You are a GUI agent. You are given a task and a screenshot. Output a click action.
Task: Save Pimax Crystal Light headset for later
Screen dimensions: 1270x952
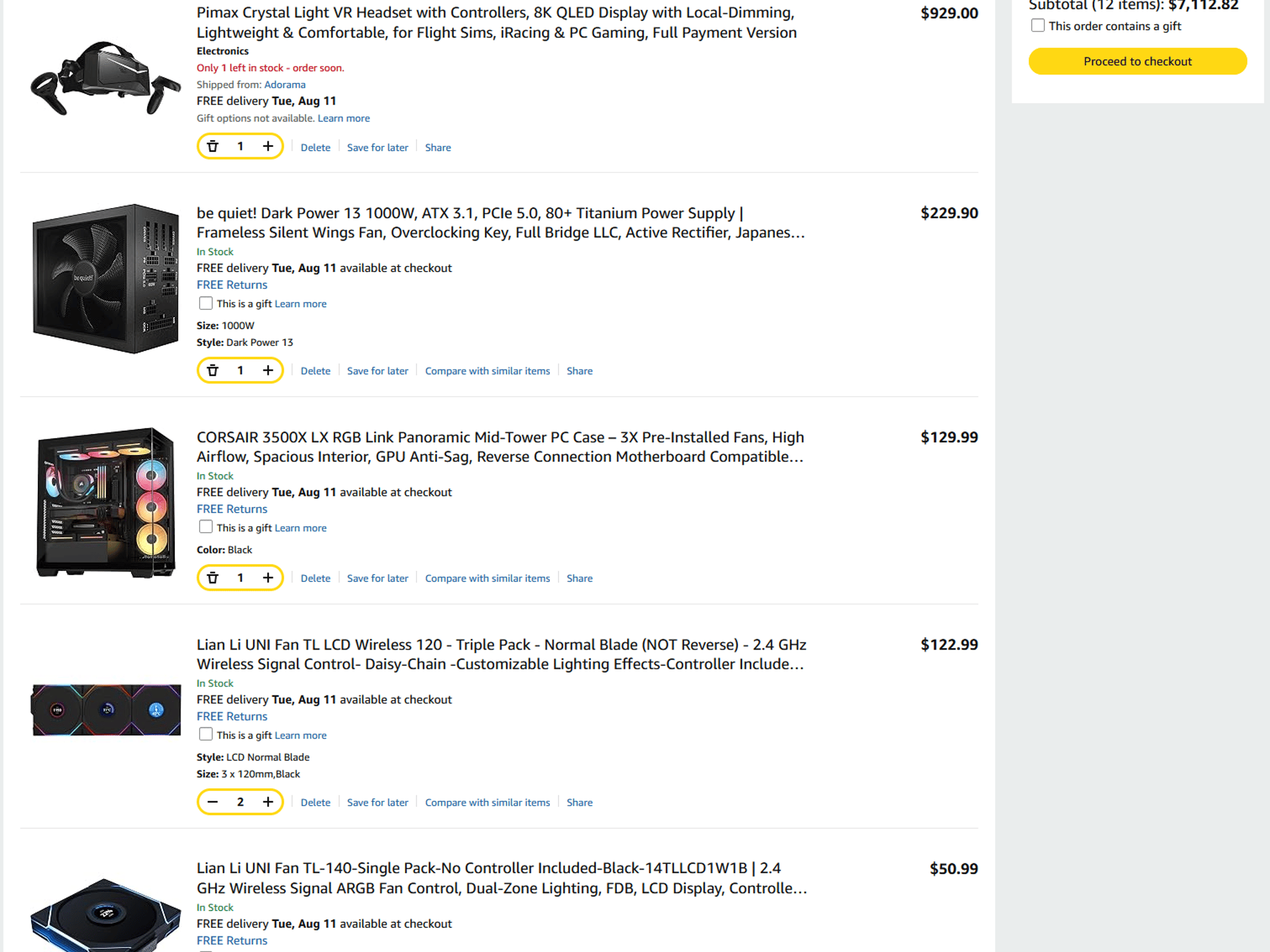click(378, 148)
